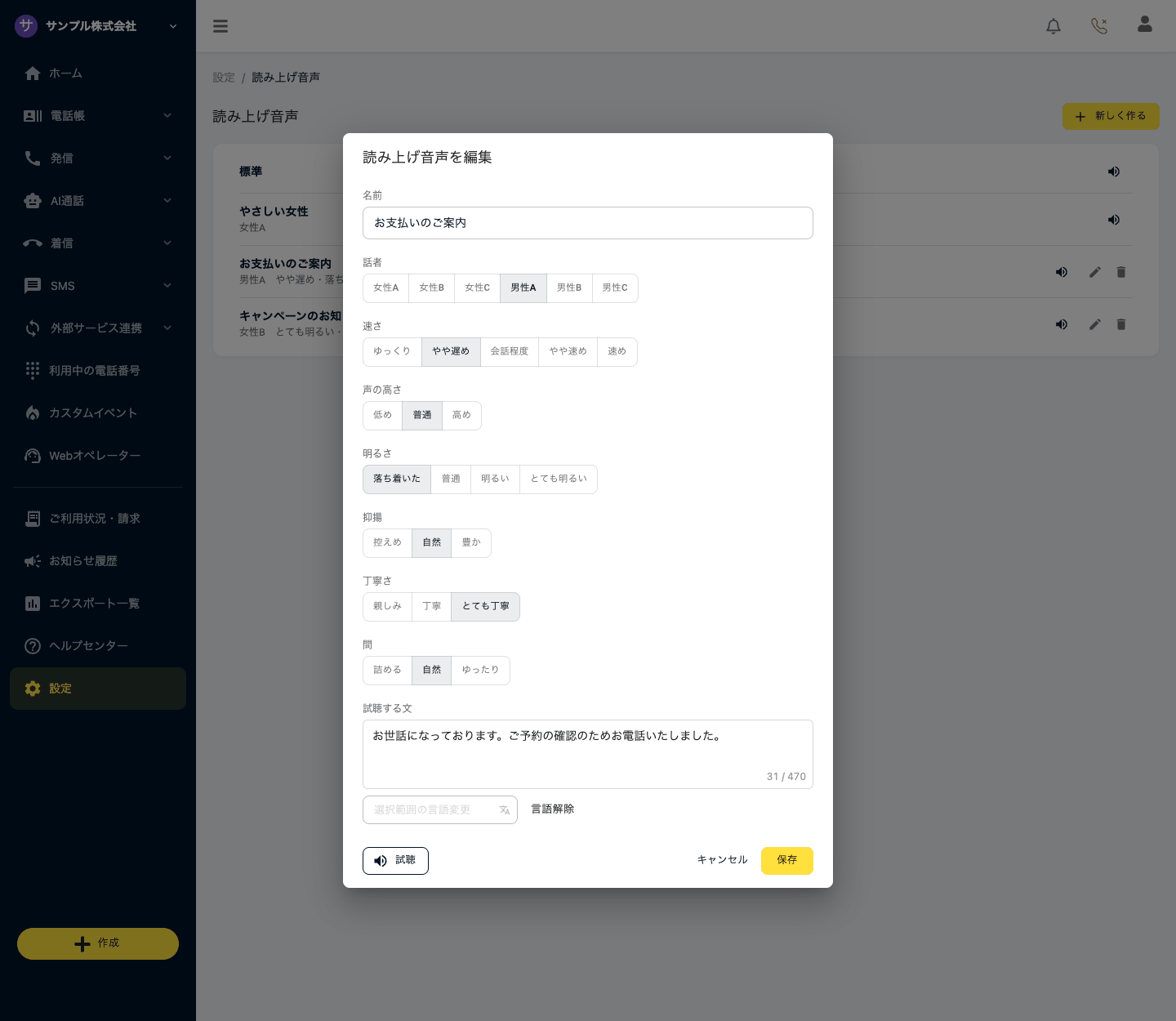
Task: Click the 設定 gear icon
Action: (33, 689)
